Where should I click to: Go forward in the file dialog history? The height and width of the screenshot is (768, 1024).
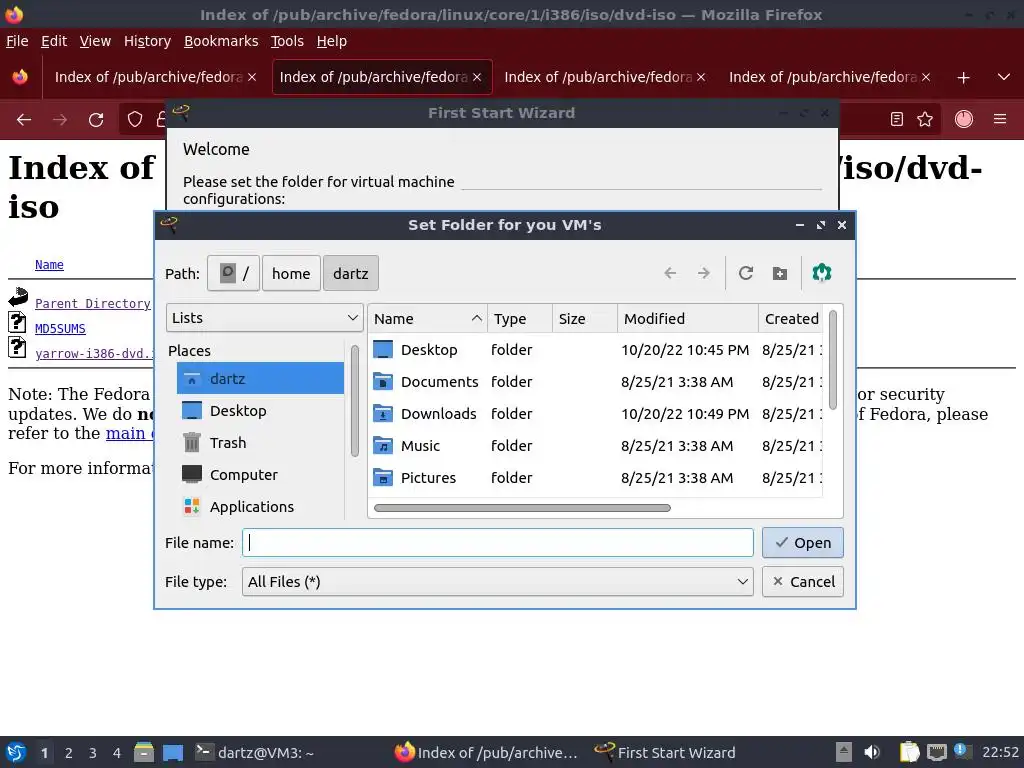(703, 273)
